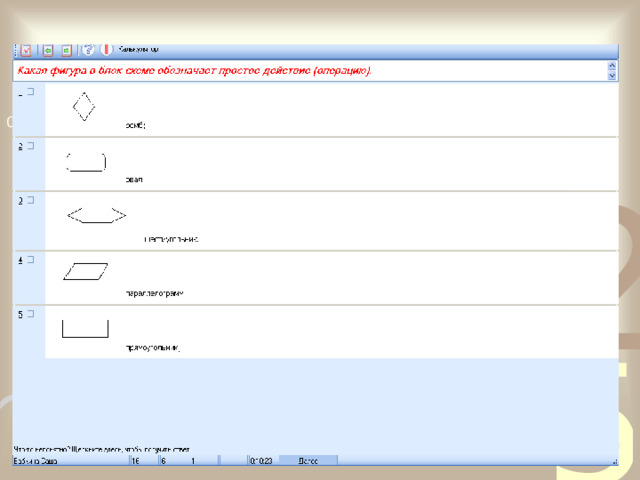Check the box for answer 4, параллелограмм

[31, 260]
